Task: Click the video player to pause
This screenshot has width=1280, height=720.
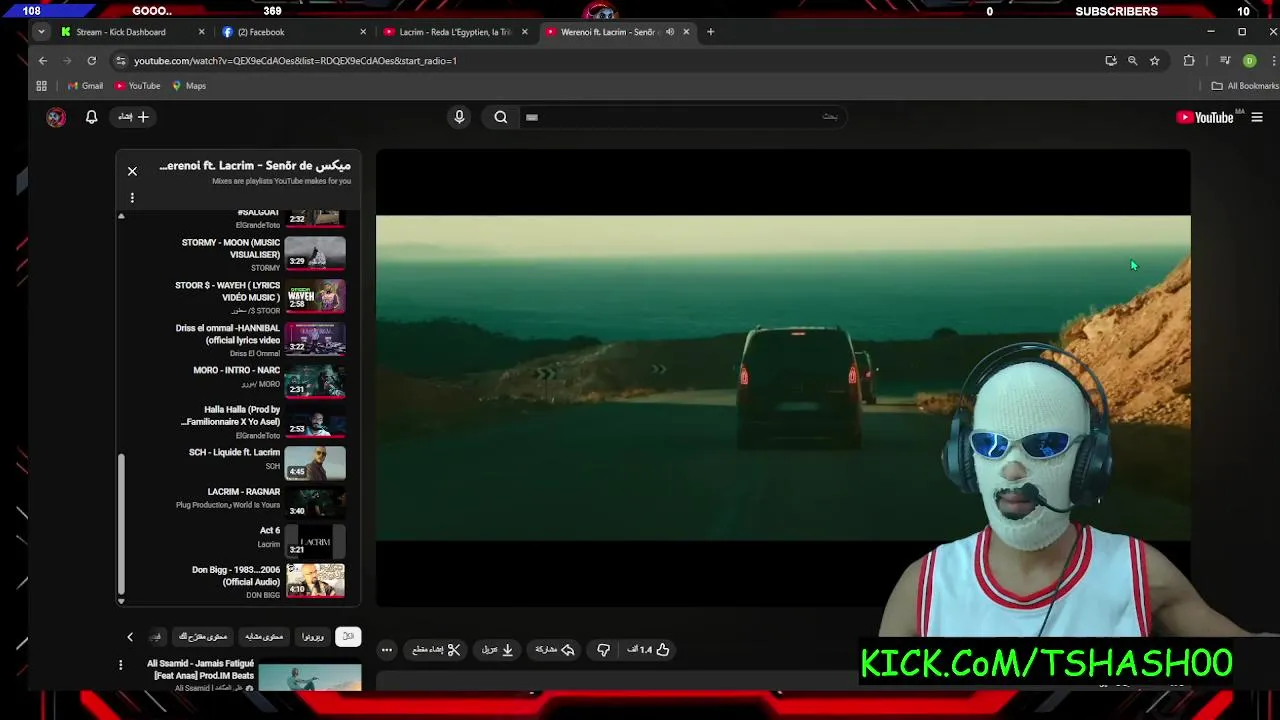Action: [783, 378]
